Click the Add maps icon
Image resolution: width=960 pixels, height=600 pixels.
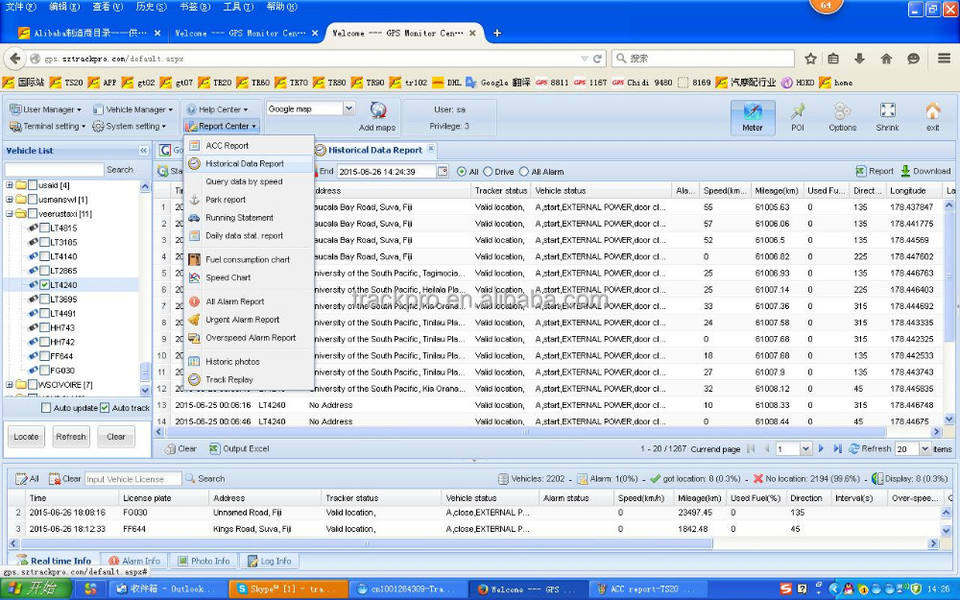click(x=377, y=113)
